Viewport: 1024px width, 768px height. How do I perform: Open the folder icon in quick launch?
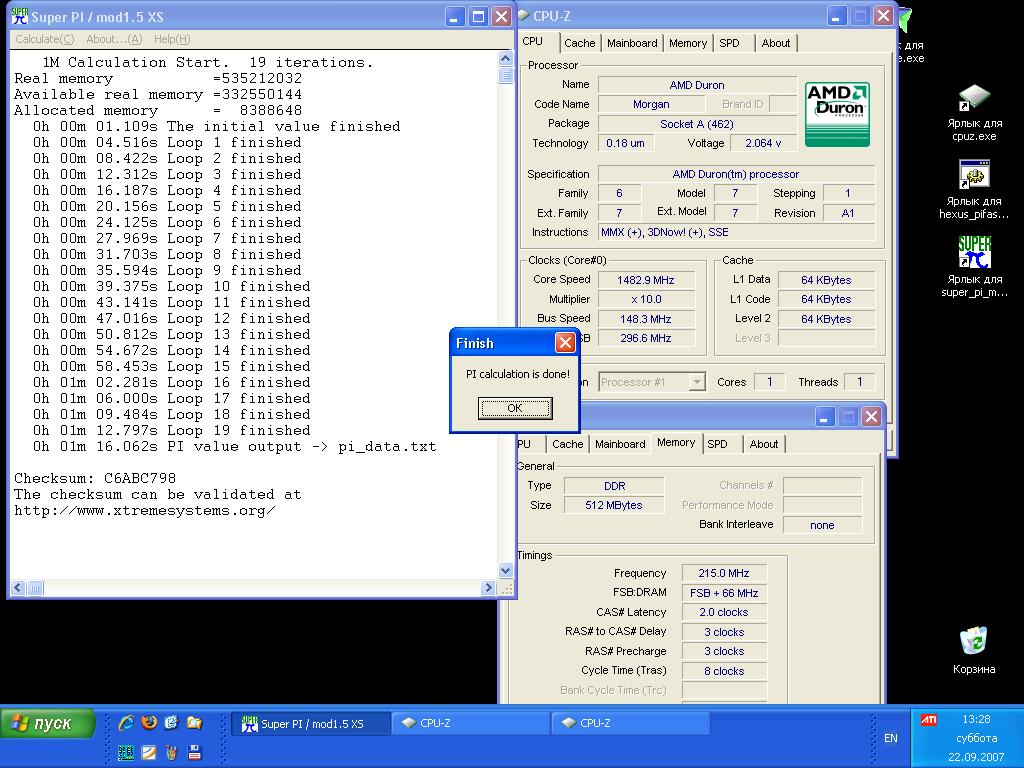click(x=195, y=722)
